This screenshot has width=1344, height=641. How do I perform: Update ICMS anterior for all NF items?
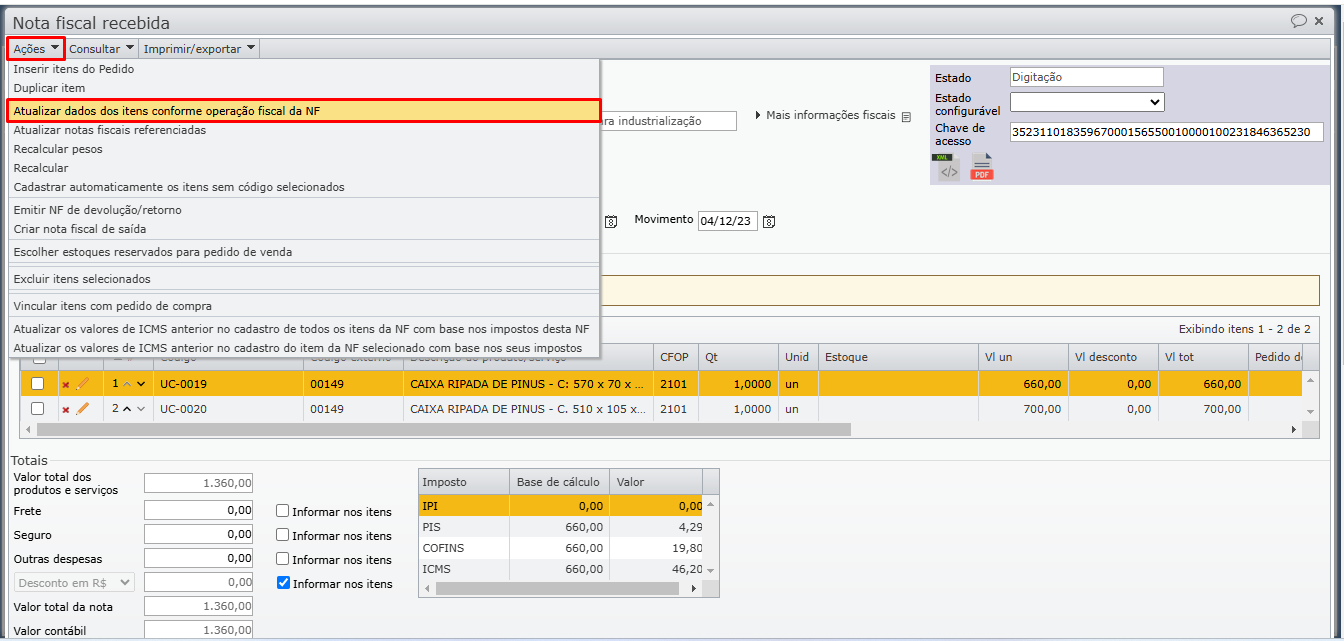tap(304, 329)
